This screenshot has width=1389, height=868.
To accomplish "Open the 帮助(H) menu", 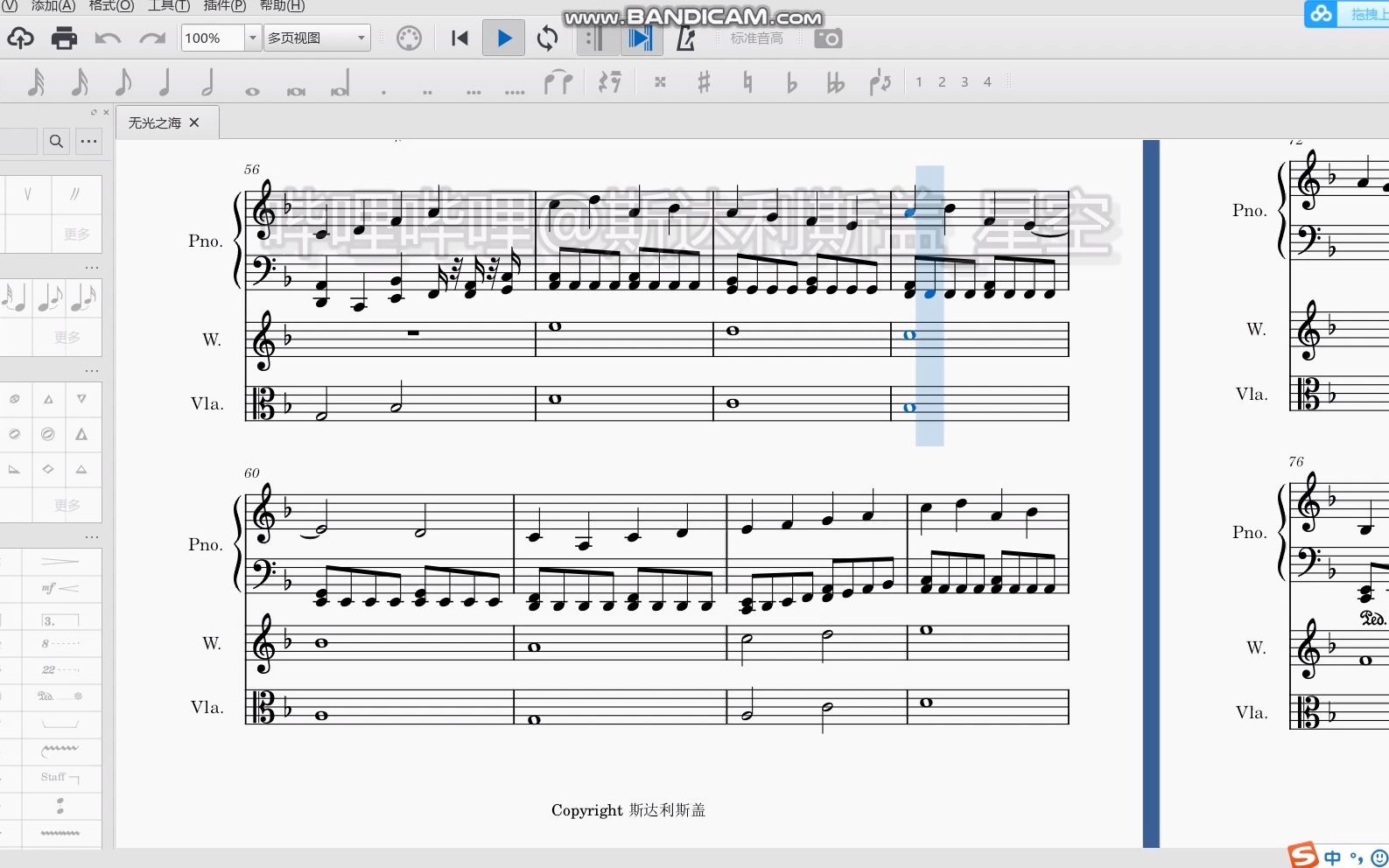I will [x=282, y=5].
